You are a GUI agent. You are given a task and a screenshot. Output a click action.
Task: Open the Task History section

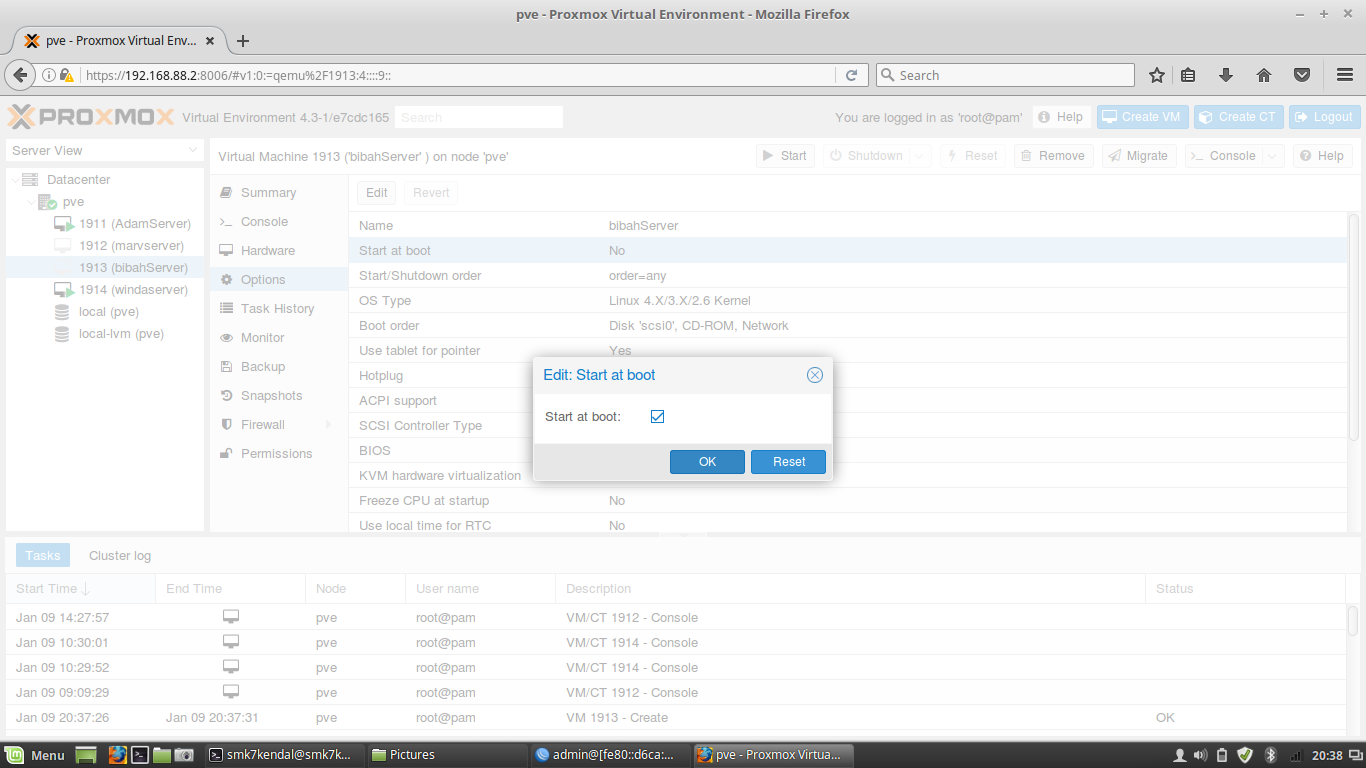[x=277, y=309]
